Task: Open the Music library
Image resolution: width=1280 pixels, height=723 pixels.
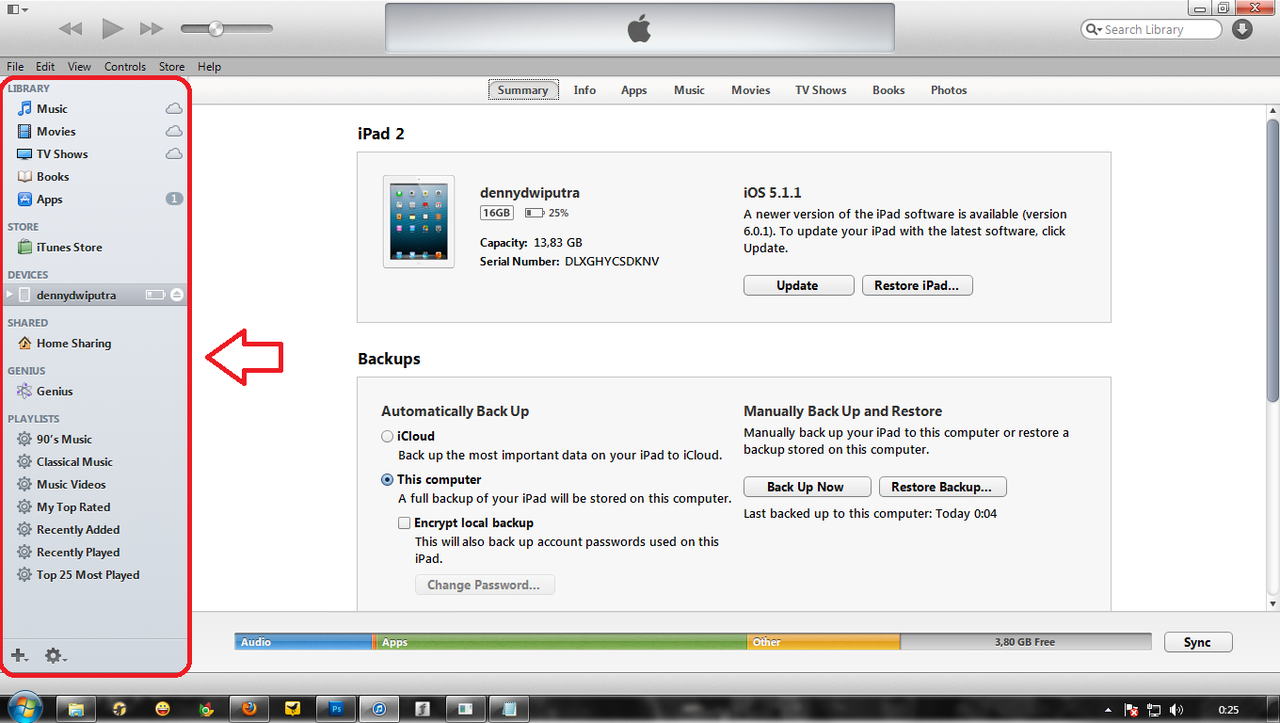Action: tap(52, 109)
